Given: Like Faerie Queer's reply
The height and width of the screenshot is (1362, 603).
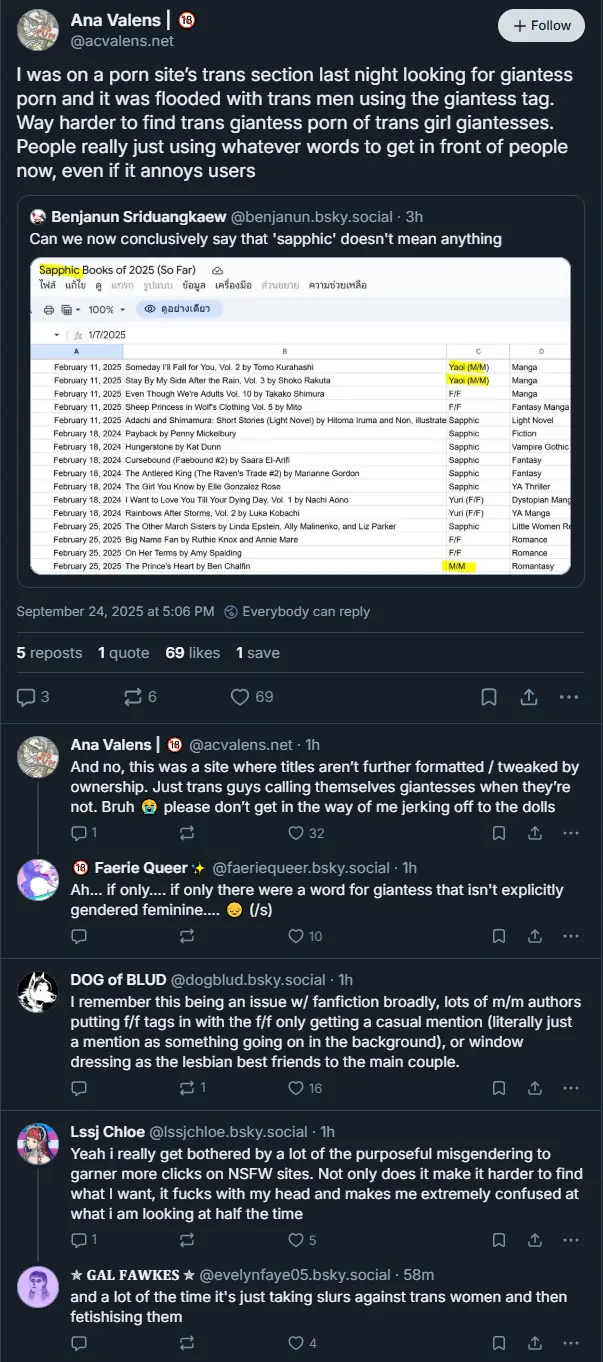Looking at the screenshot, I should pyautogui.click(x=295, y=936).
